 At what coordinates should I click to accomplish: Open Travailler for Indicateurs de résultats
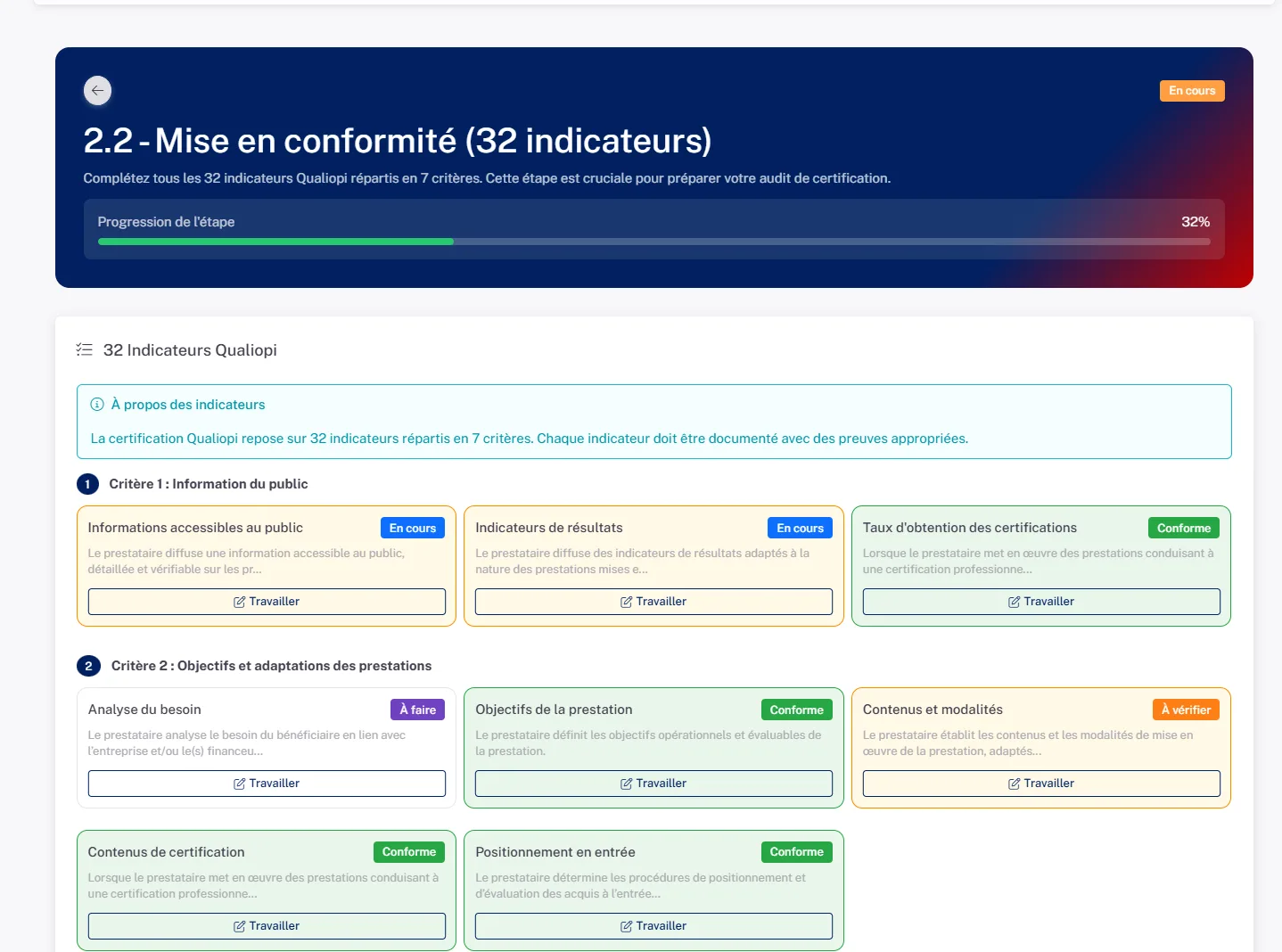[x=653, y=602]
